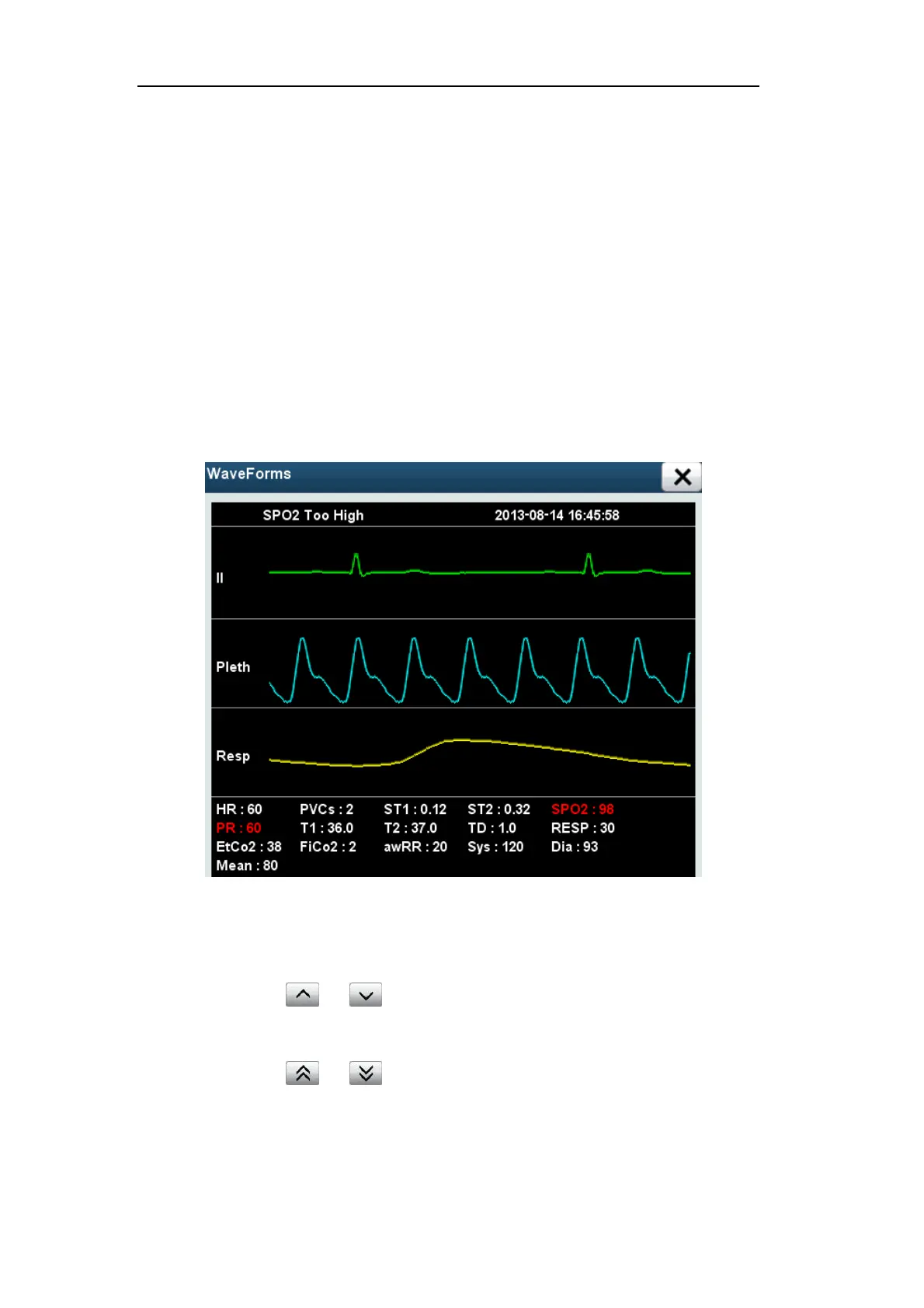Click the 'PVCs : 2' value
The width and height of the screenshot is (924, 1308).
[x=326, y=809]
